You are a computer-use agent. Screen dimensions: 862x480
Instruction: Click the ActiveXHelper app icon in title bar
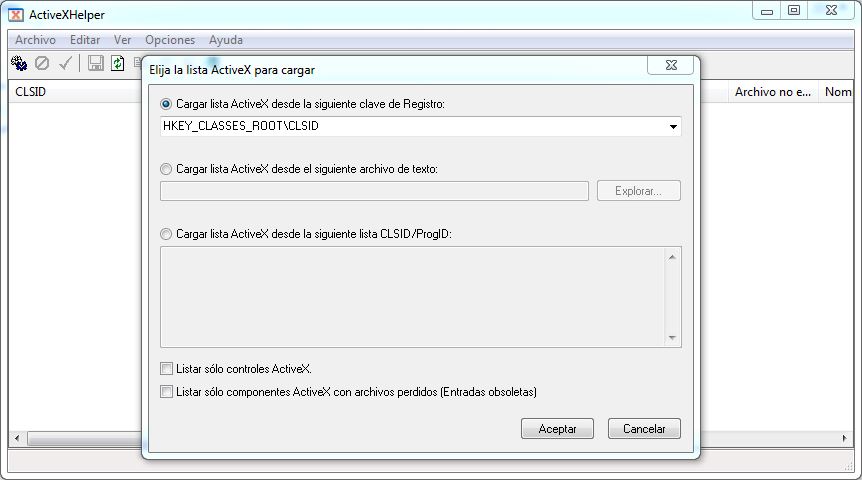[16, 15]
